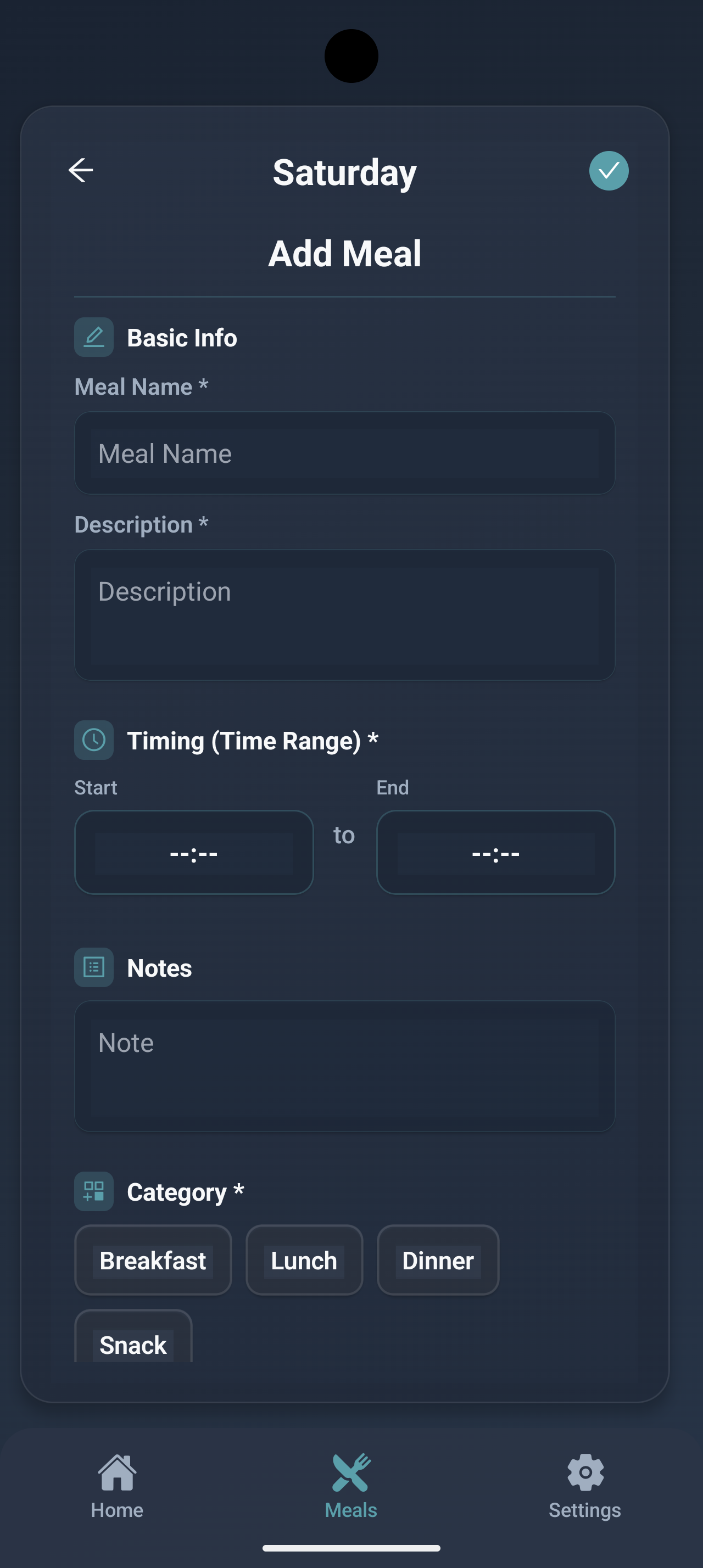Select the Breakfast category
The image size is (703, 1568).
pyautogui.click(x=153, y=1260)
